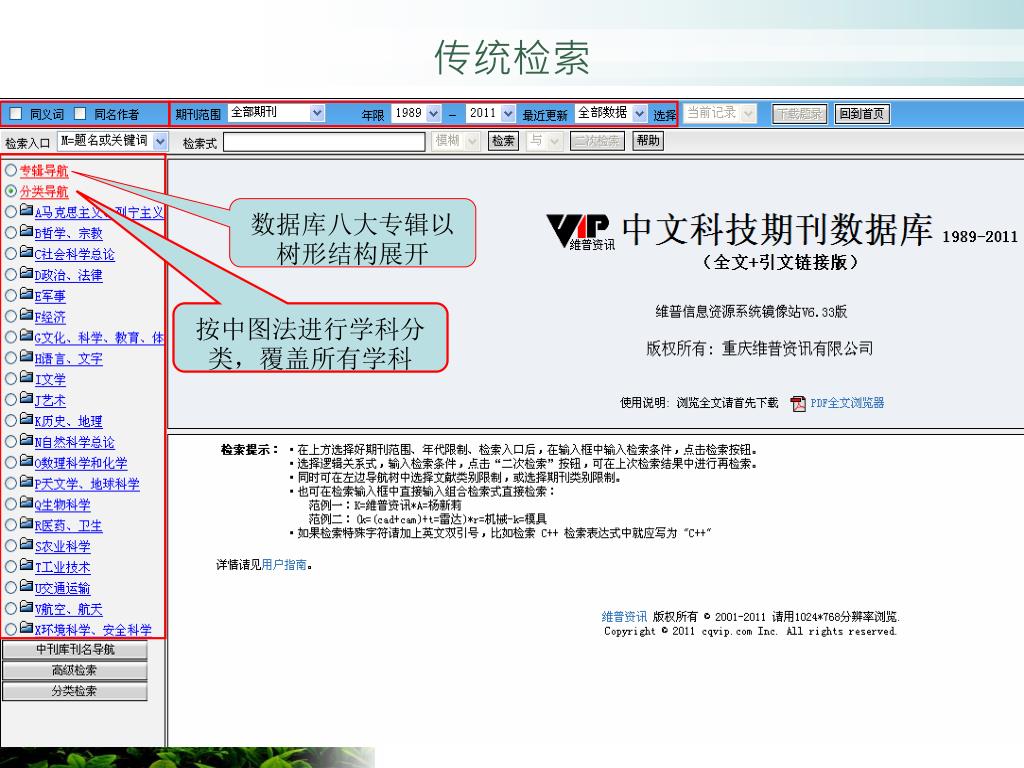Screen dimensions: 1024x768
Task: Open the C社会科学总论 category link
Action: (74, 255)
